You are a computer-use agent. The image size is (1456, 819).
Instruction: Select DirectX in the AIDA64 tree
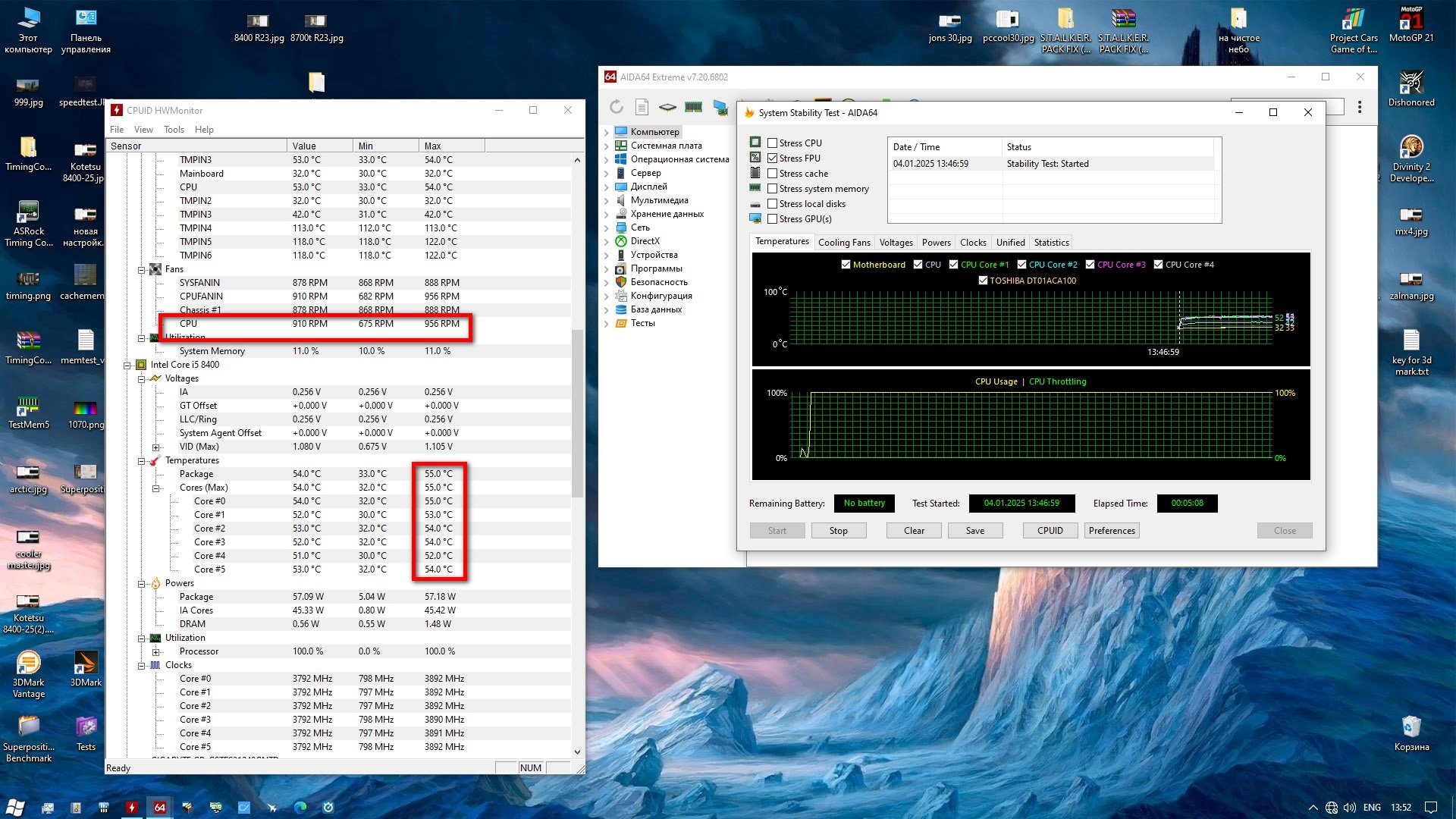(x=645, y=241)
